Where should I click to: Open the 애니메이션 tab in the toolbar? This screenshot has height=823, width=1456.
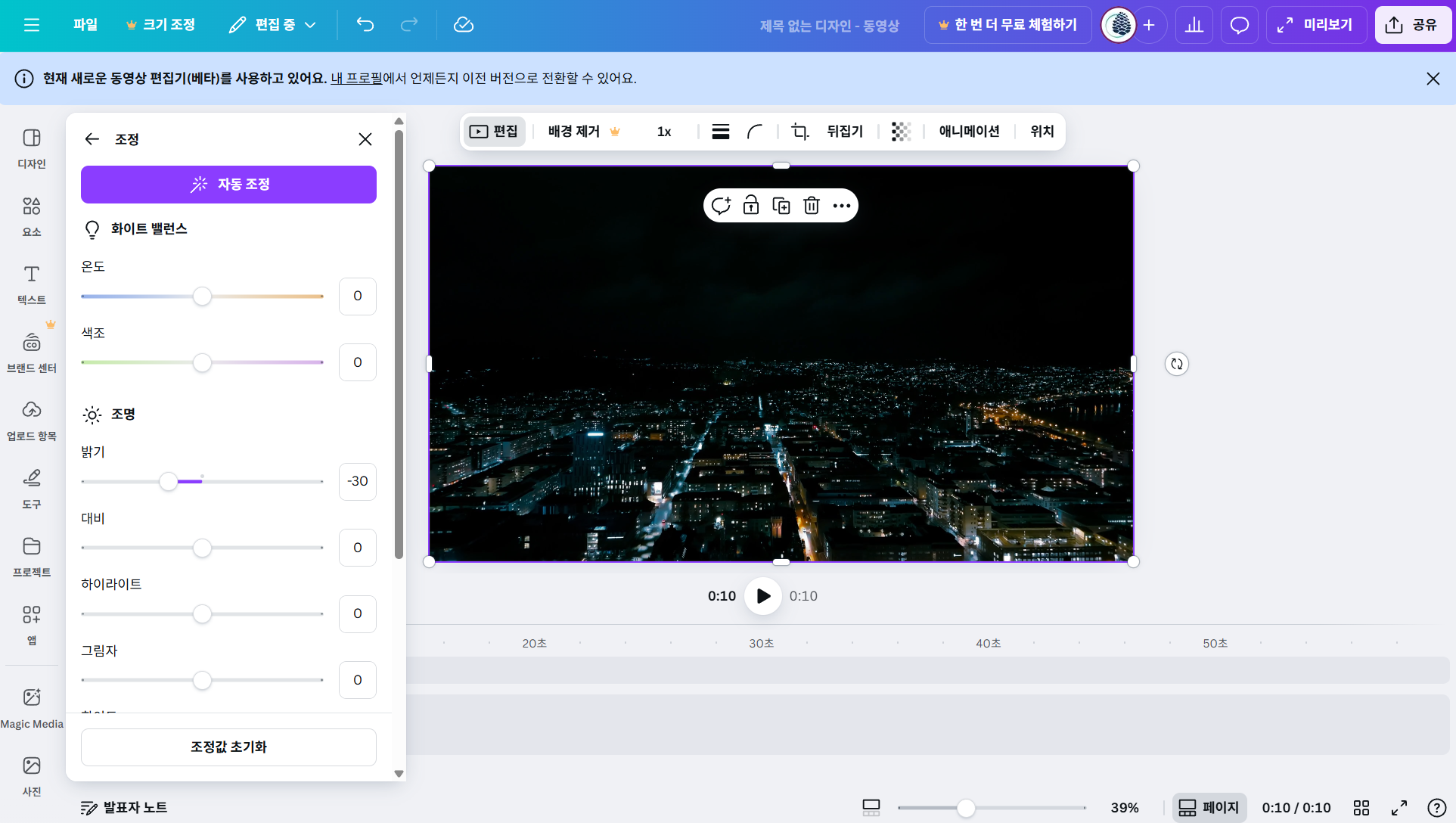point(969,132)
